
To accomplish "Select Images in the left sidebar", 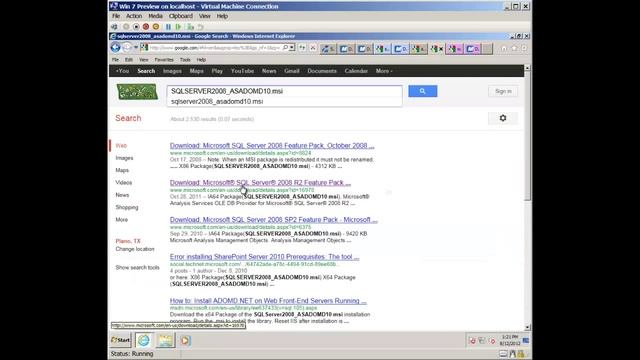I will 124,158.
